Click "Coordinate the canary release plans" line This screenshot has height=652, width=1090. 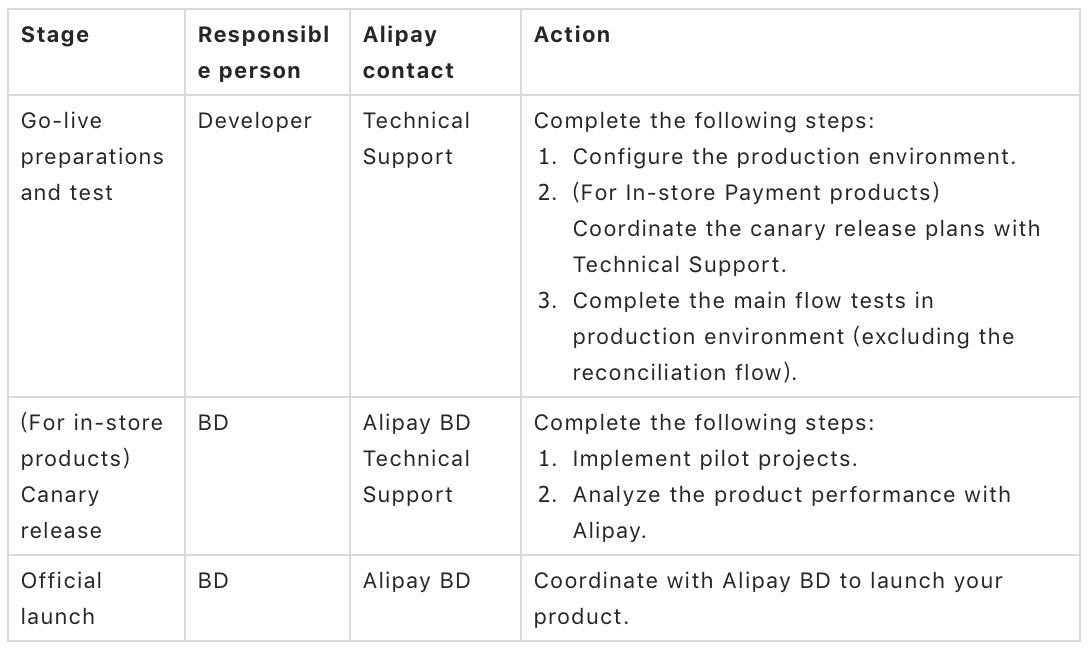click(806, 229)
